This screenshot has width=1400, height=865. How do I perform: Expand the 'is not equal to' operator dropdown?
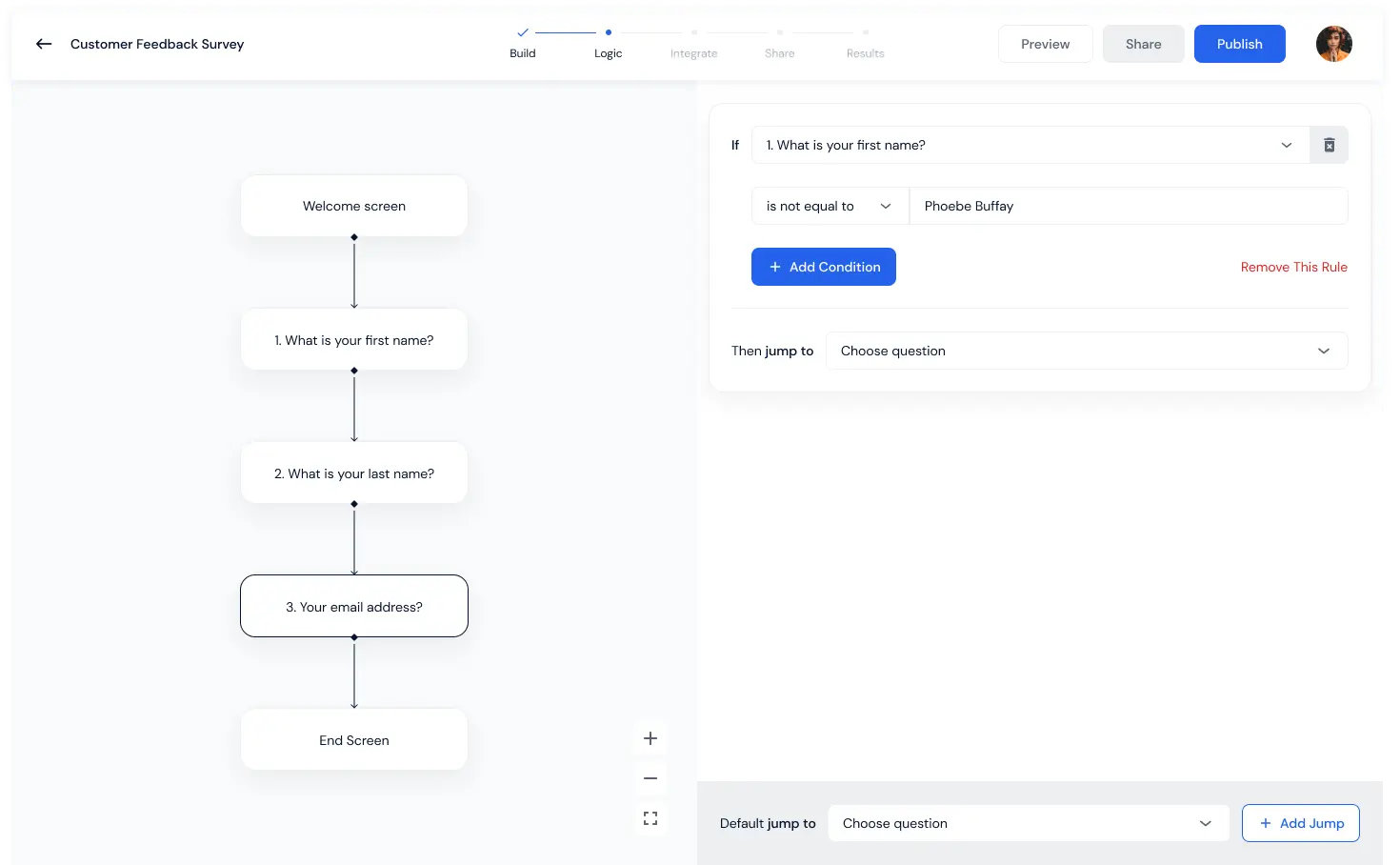[828, 206]
